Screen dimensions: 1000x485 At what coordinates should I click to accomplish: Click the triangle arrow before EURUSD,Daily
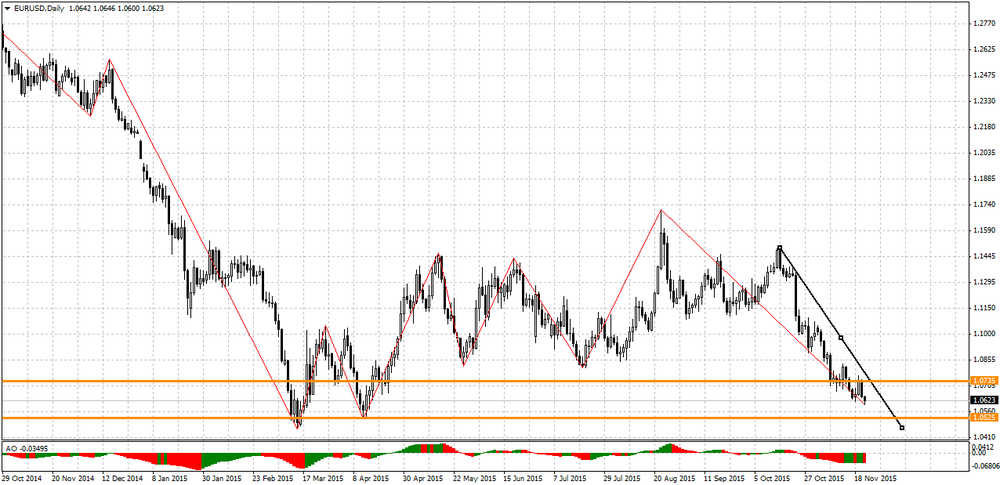click(5, 8)
